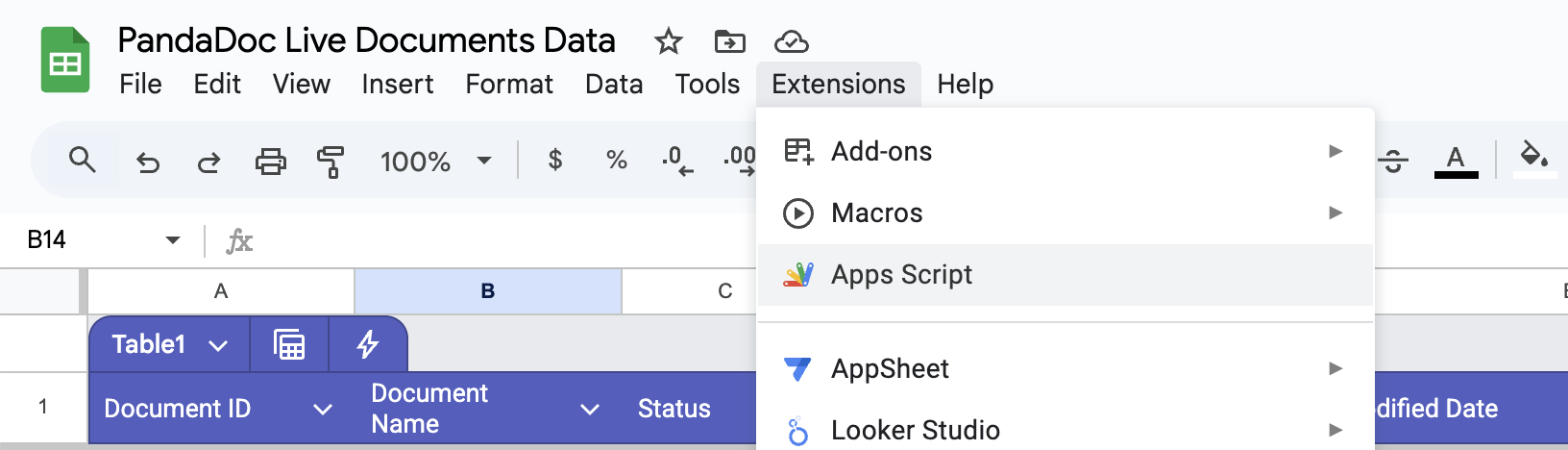Click the AppSheet logo icon

[x=798, y=368]
